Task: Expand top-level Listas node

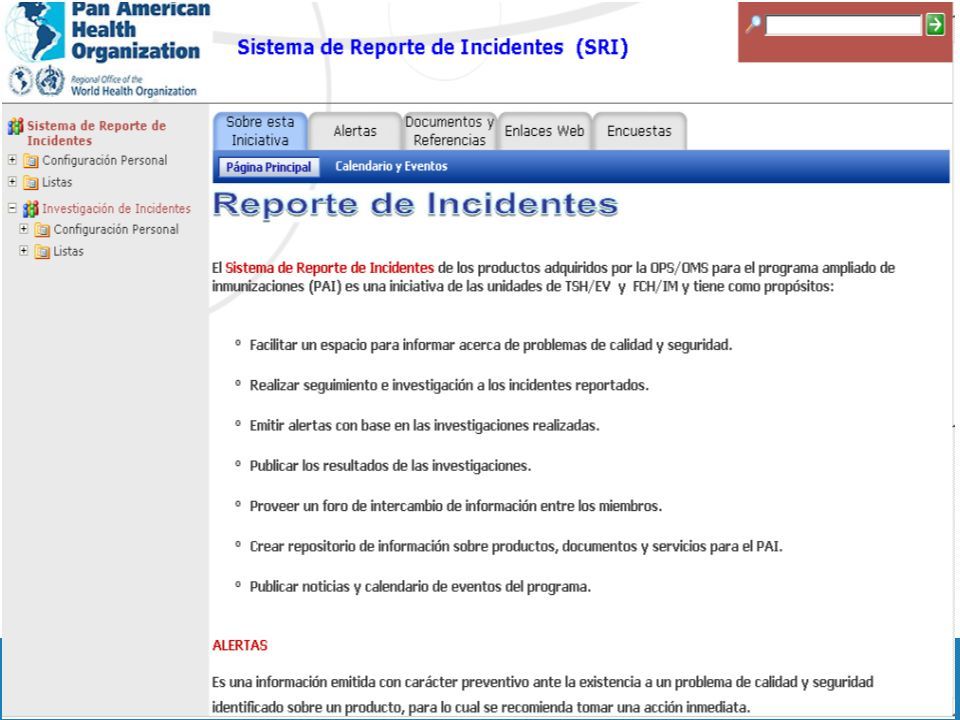Action: click(12, 181)
